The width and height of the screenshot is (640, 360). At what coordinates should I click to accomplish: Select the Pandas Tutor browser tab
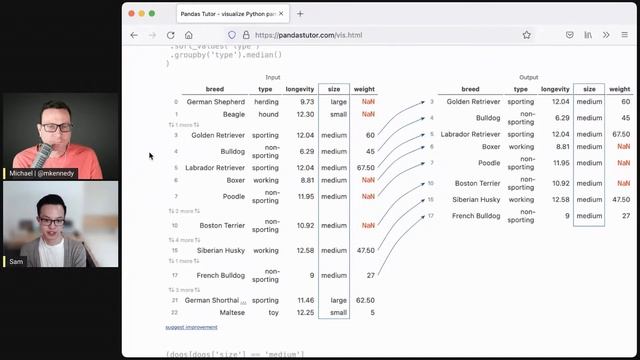pos(233,14)
